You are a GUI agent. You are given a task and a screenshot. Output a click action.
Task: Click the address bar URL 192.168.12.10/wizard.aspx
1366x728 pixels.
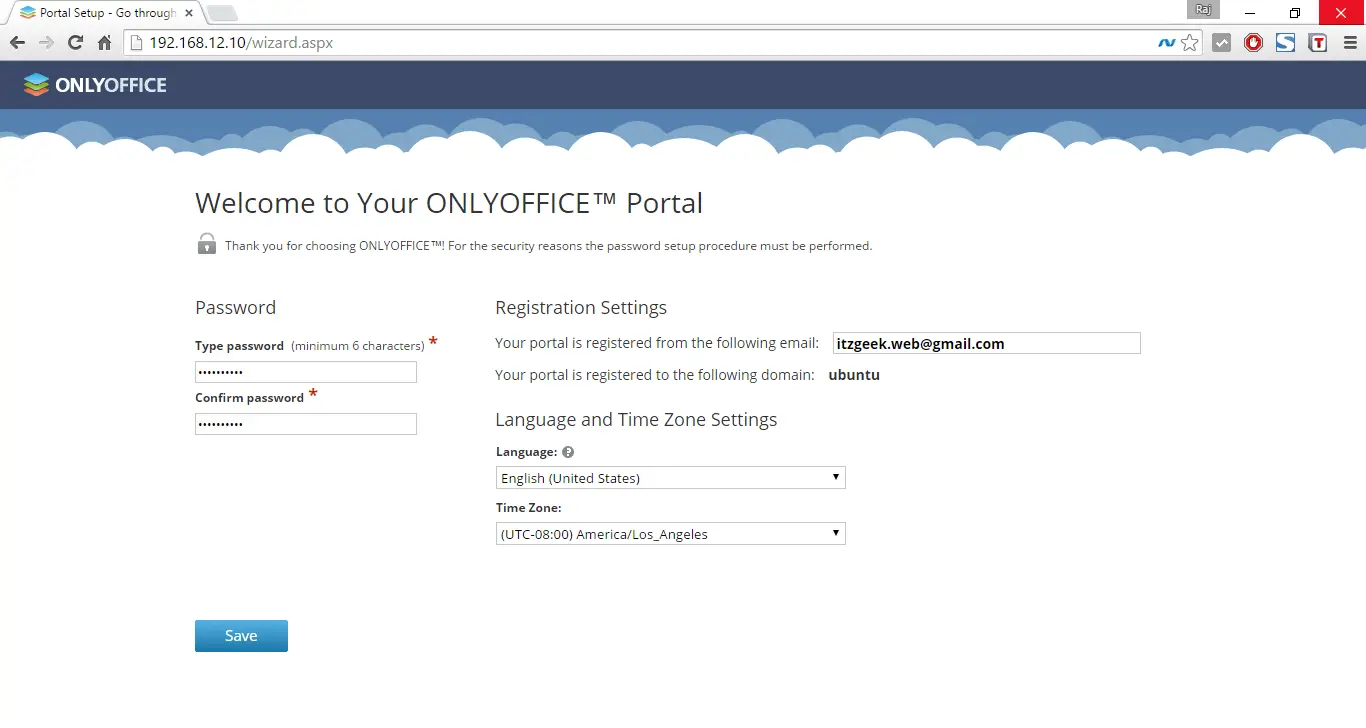tap(241, 43)
